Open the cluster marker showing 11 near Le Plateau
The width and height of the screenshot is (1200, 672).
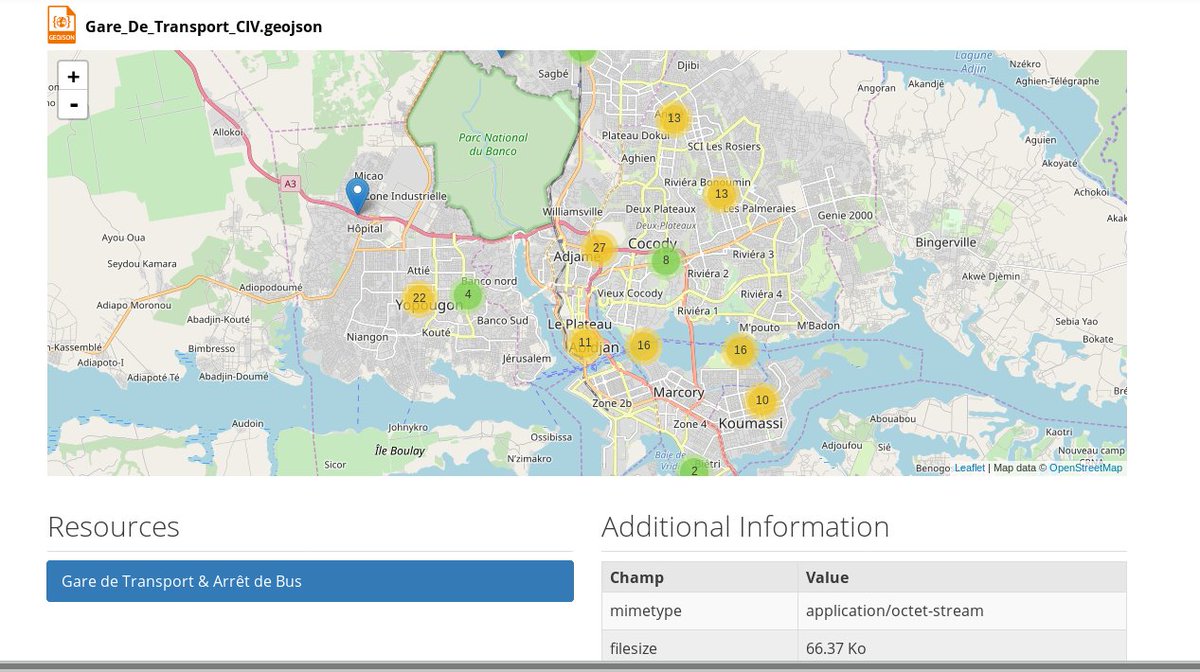pyautogui.click(x=586, y=342)
